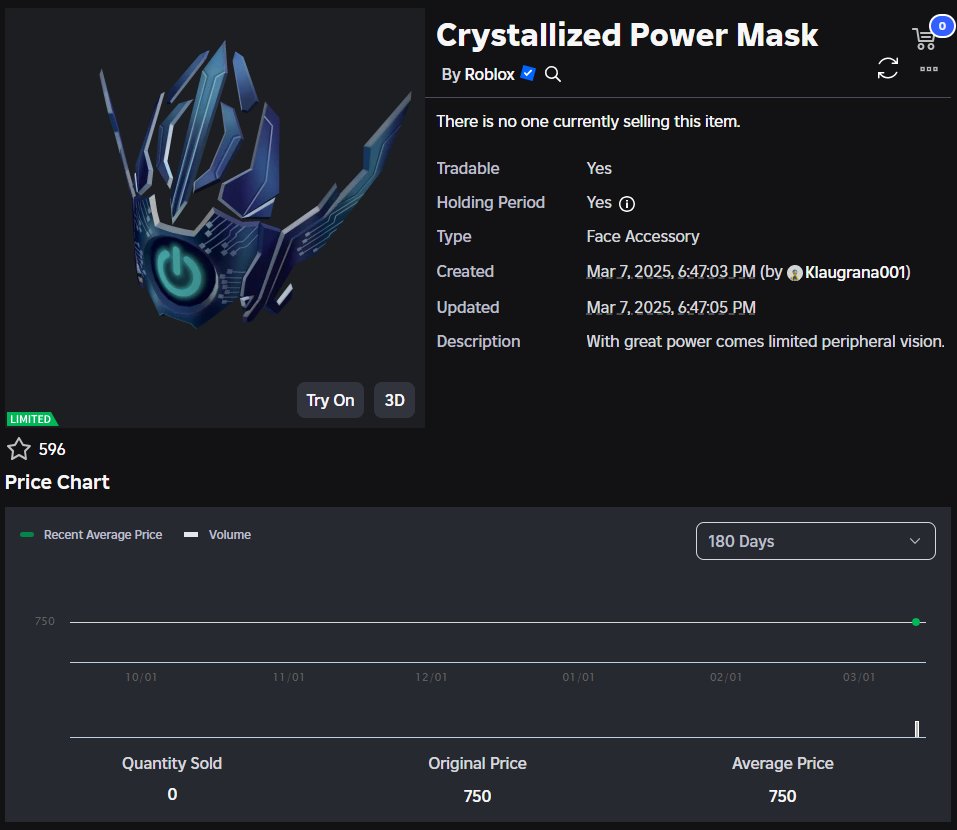Open the three-dots more options menu
The width and height of the screenshot is (957, 830).
pyautogui.click(x=928, y=69)
